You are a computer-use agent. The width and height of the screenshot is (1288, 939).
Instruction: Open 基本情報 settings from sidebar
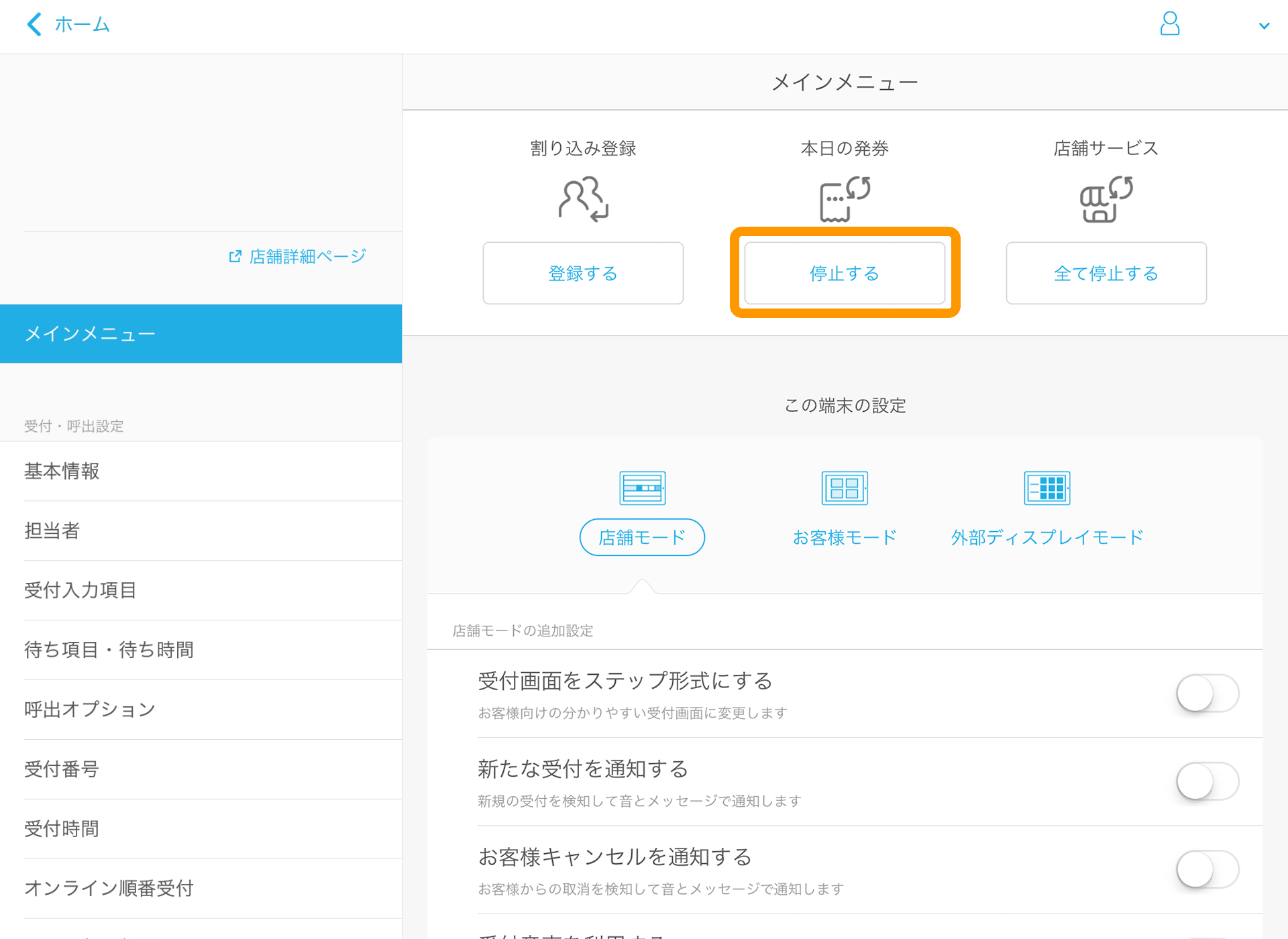[x=62, y=471]
